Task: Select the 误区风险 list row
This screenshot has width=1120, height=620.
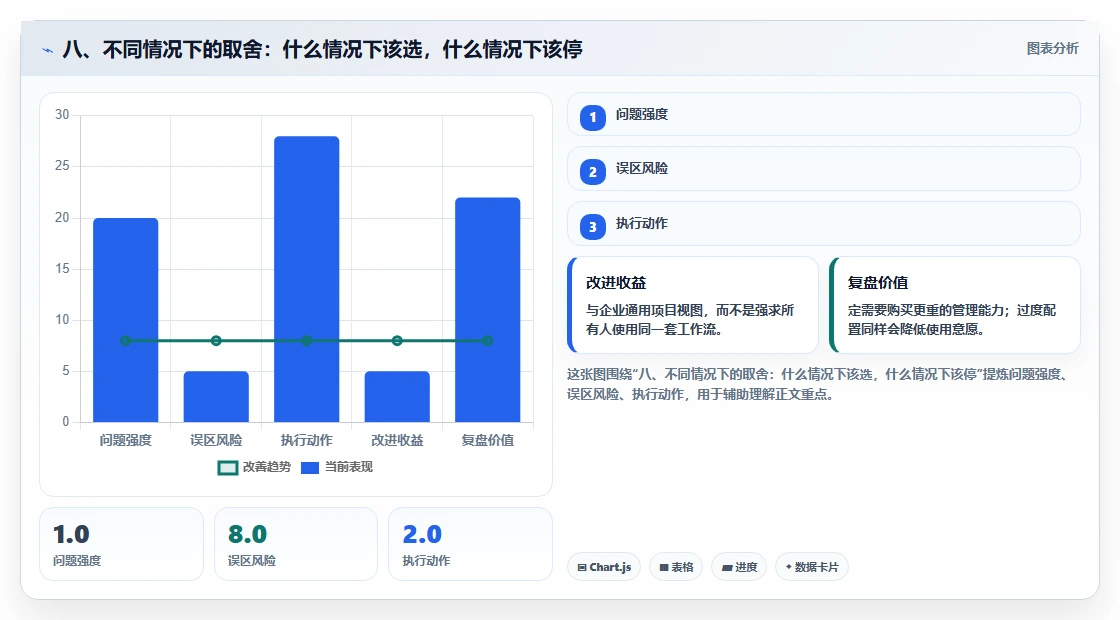Action: pos(823,169)
